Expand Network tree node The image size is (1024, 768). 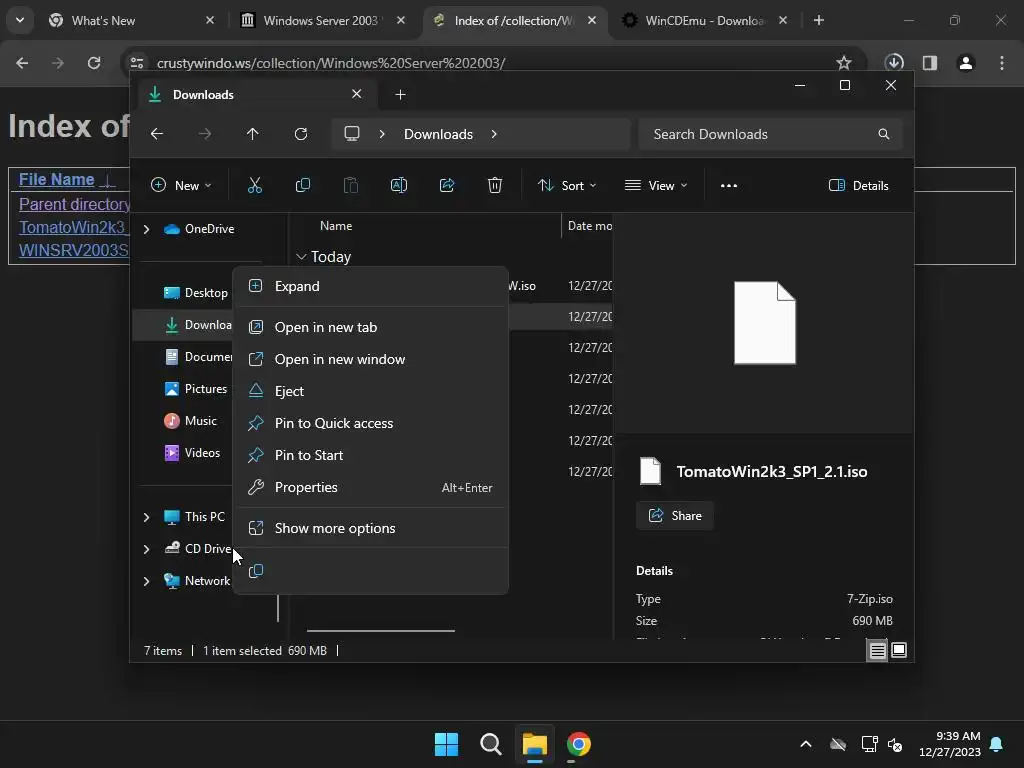pos(146,581)
